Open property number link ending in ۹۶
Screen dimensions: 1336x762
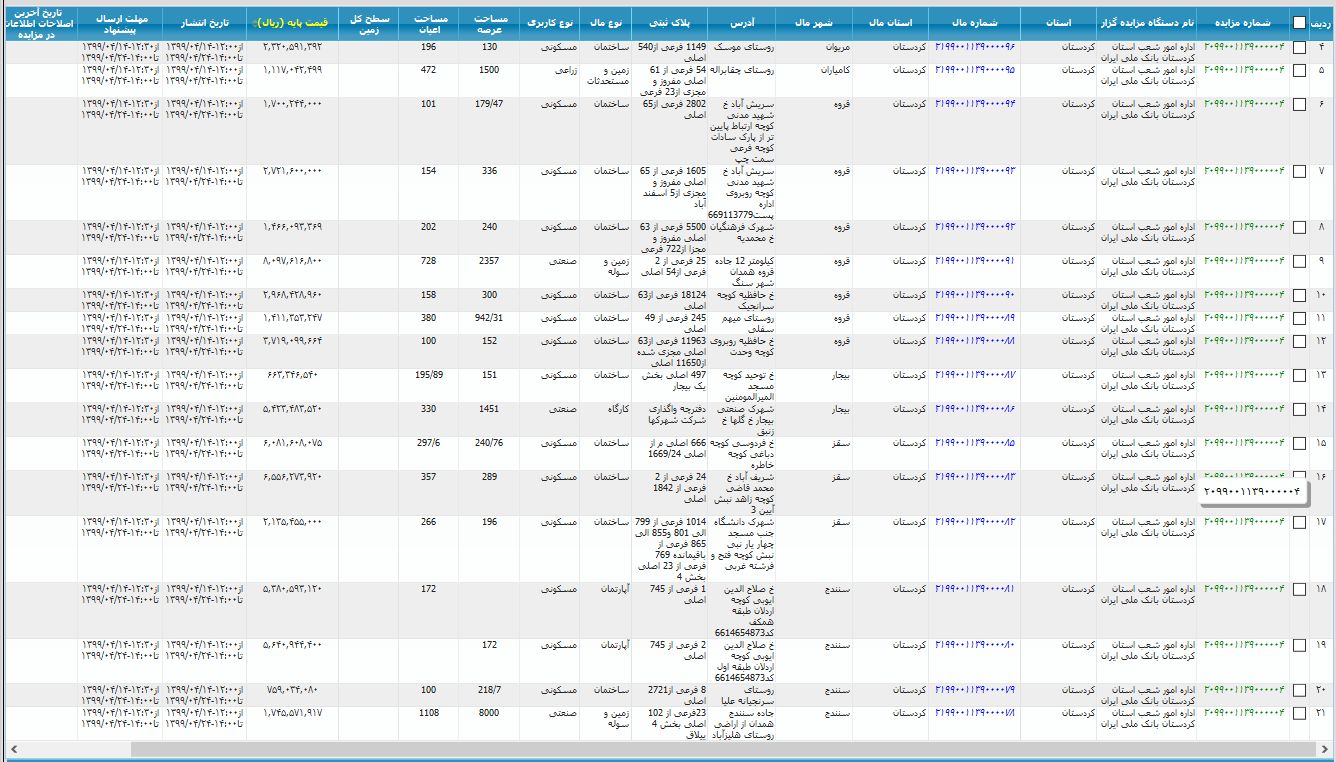(x=975, y=47)
